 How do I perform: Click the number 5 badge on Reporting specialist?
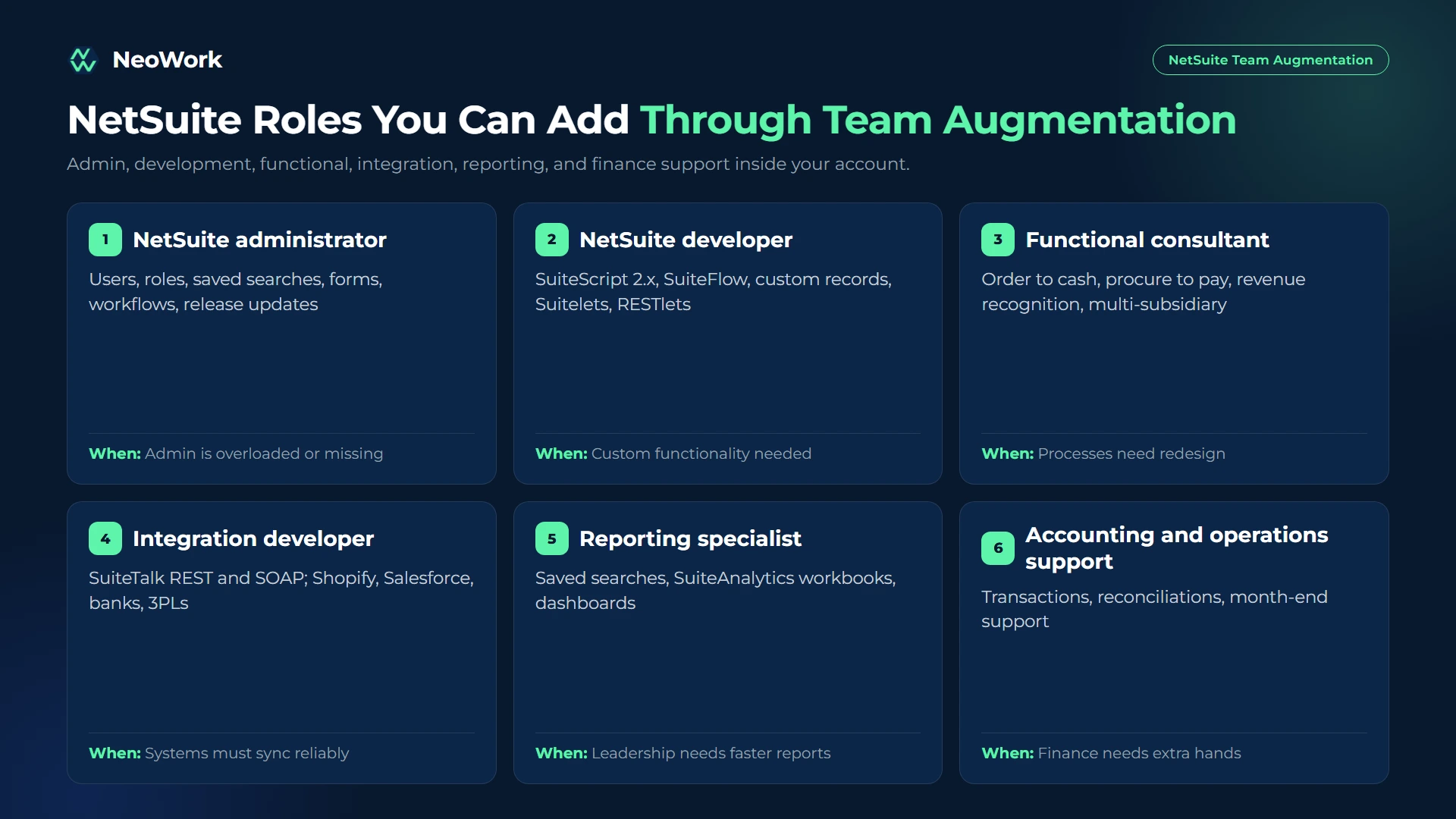click(552, 538)
